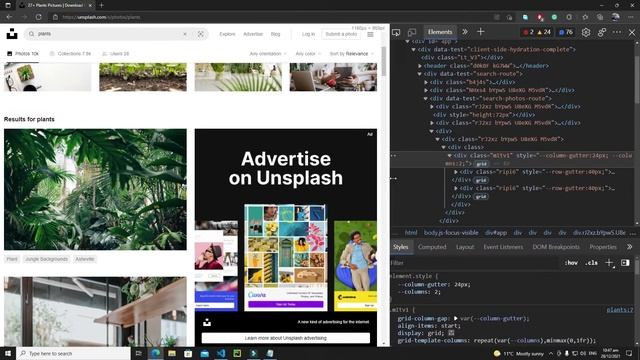Open the Any orientation dropdown

(x=268, y=53)
